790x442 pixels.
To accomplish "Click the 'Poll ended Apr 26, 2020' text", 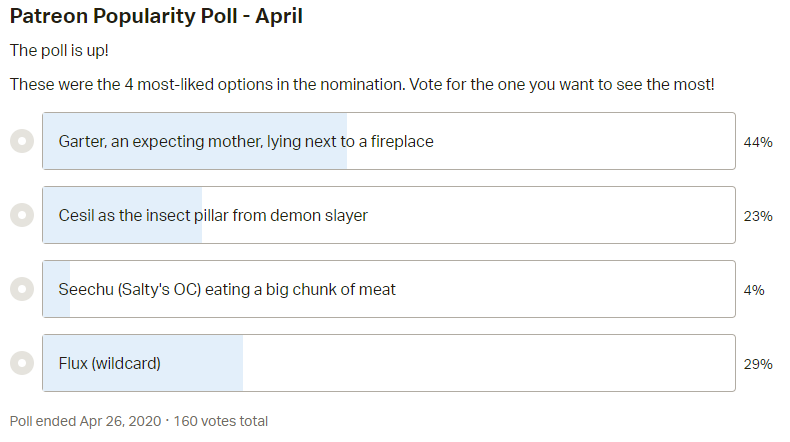I will [x=83, y=421].
